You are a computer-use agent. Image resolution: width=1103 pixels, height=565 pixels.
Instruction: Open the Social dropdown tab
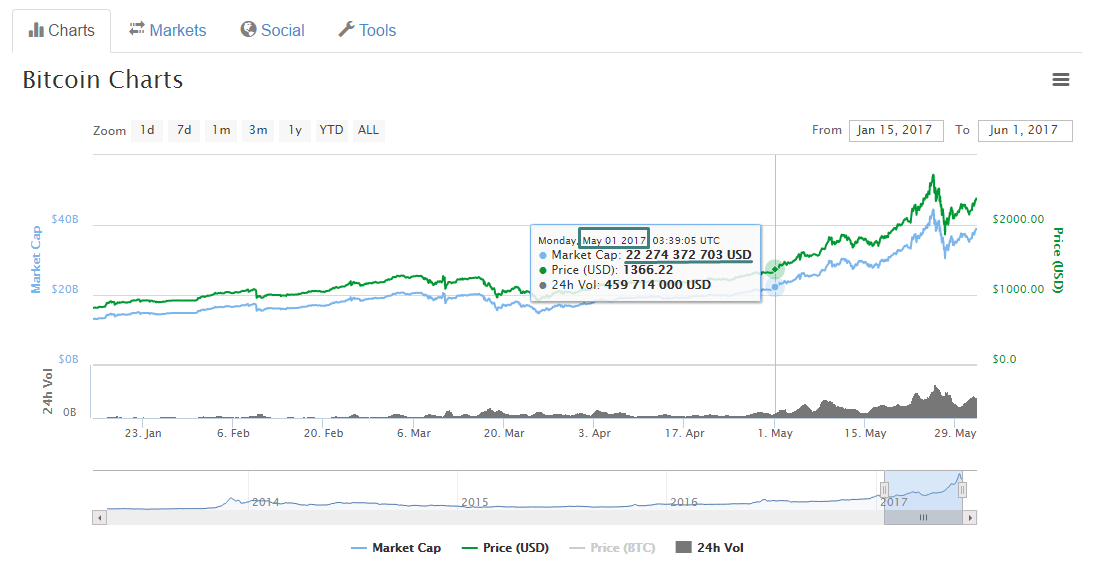pos(272,30)
